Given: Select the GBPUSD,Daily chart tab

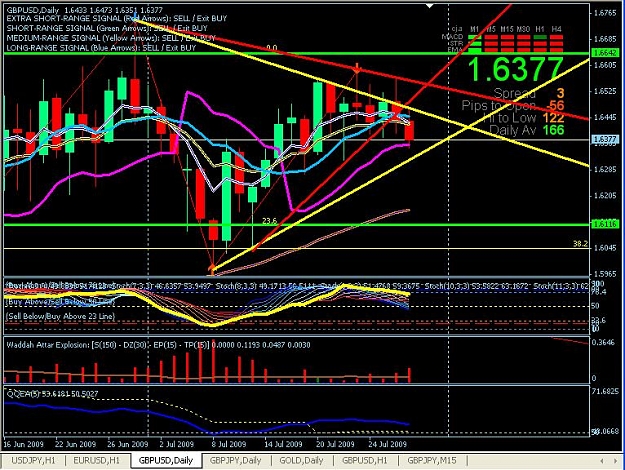Looking at the screenshot, I should pos(165,460).
